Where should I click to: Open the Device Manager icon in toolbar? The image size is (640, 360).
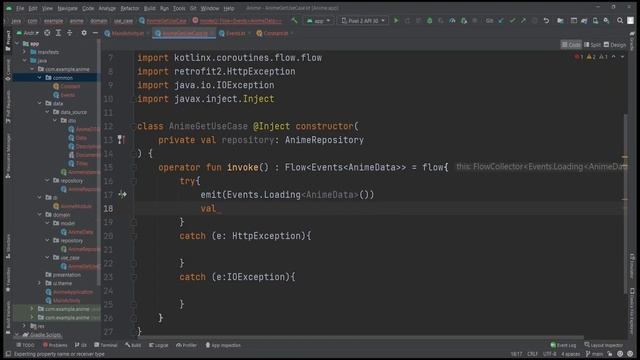pos(595,20)
